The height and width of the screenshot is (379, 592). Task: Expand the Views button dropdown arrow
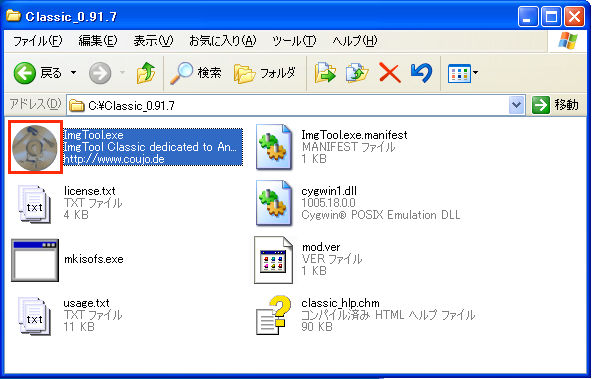click(475, 72)
